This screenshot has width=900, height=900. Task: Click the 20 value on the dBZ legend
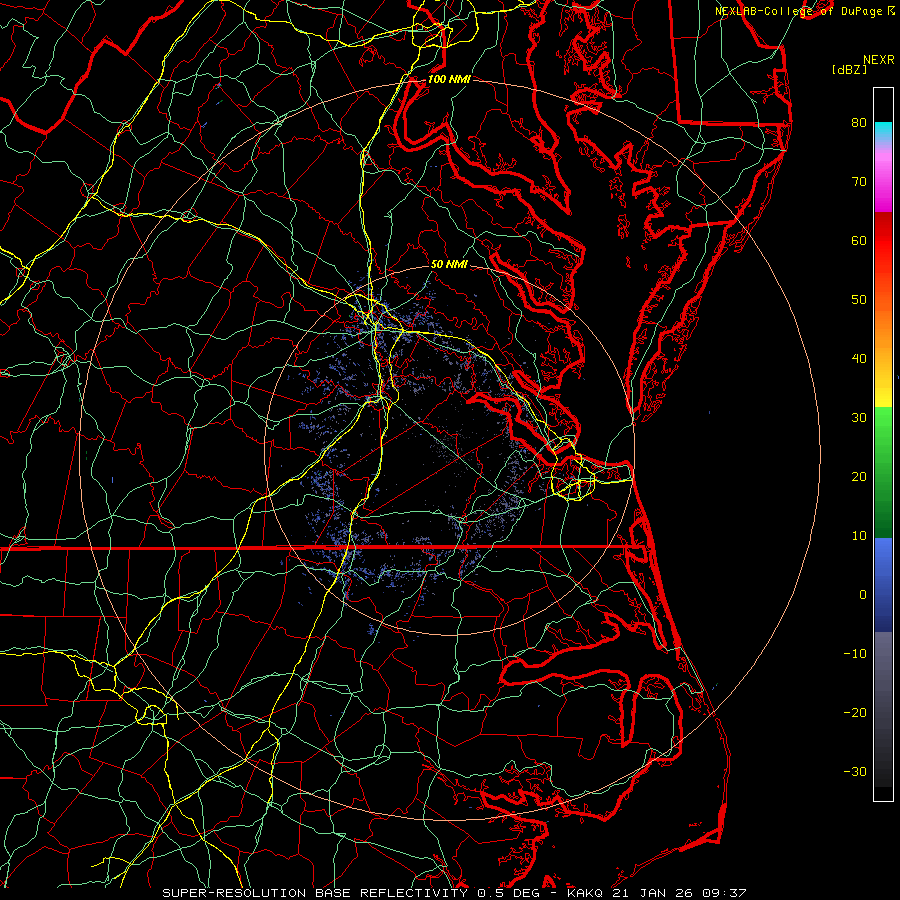click(859, 476)
